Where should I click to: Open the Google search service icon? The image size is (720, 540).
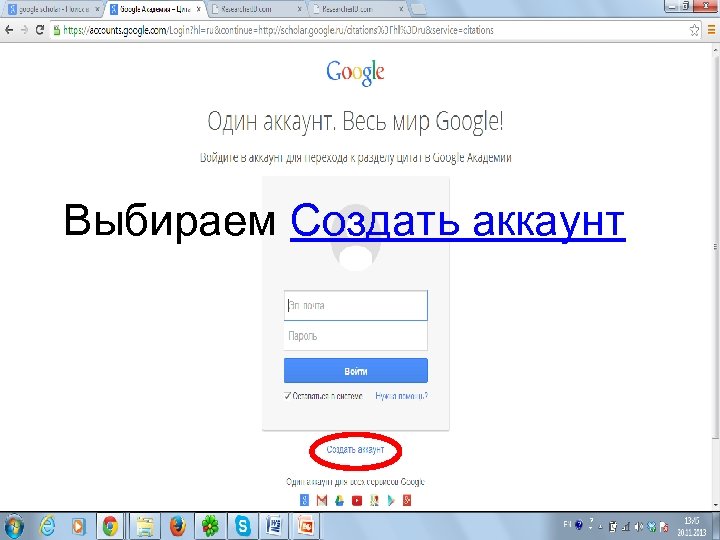[304, 500]
